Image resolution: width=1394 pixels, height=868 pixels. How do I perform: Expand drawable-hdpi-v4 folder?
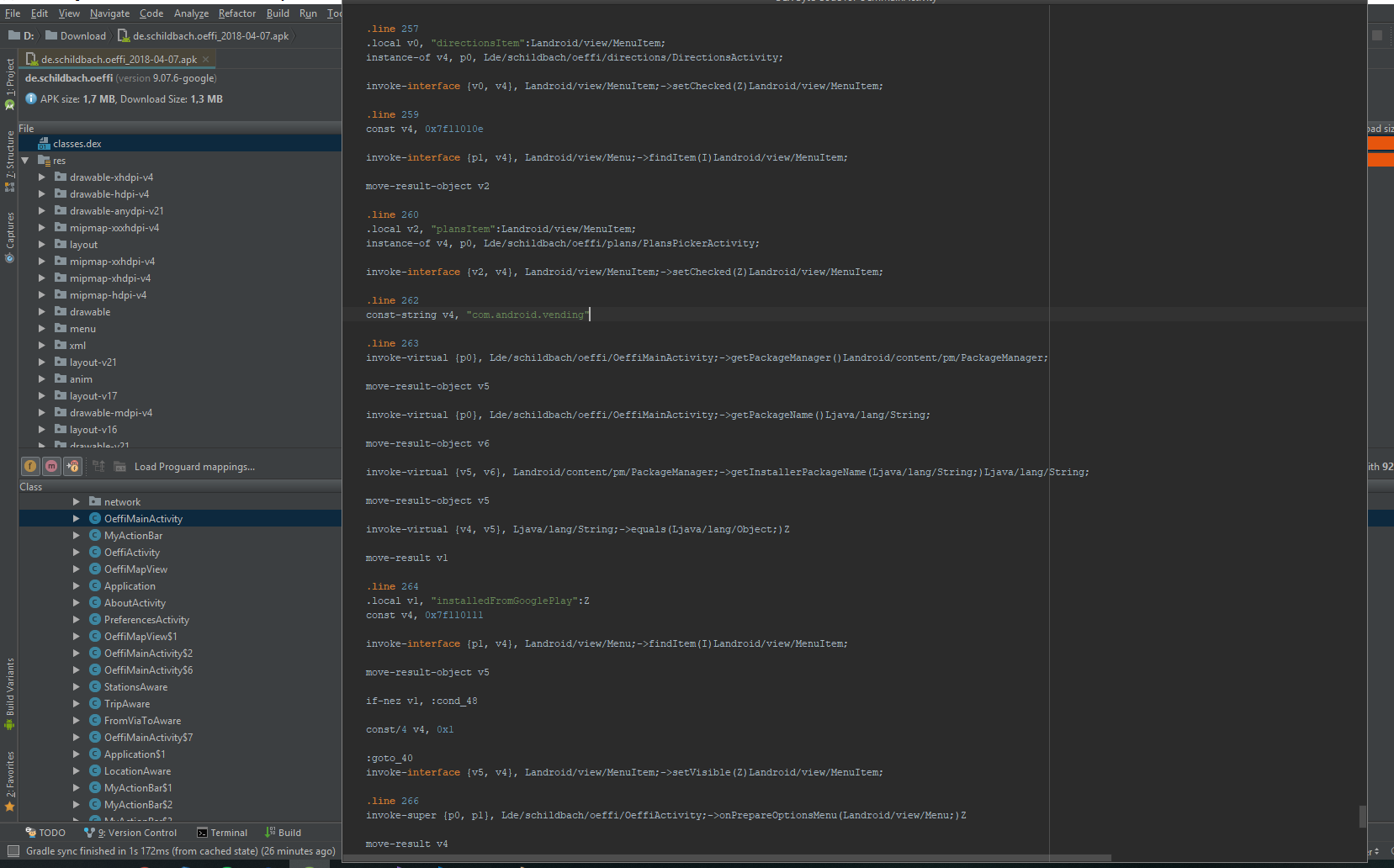42,194
